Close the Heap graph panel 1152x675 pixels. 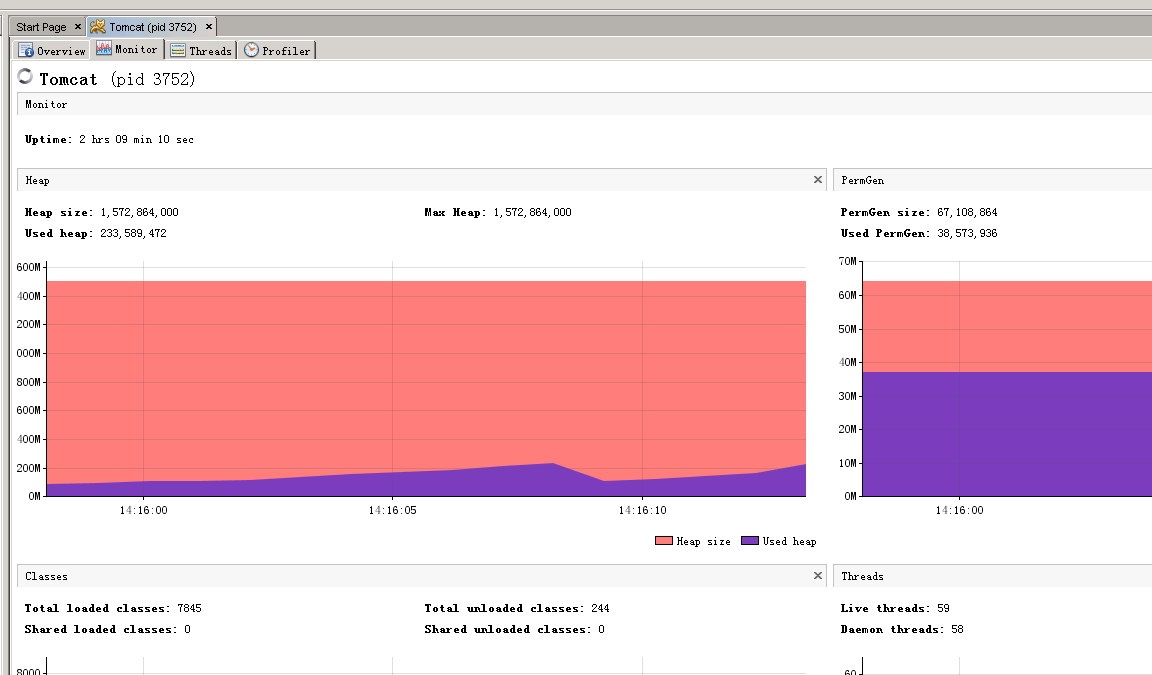[x=818, y=180]
